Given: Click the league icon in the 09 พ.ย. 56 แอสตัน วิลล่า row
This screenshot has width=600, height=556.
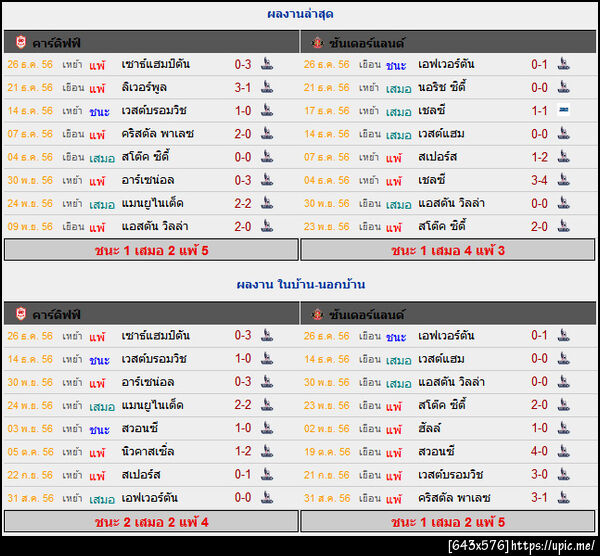Looking at the screenshot, I should click(x=267, y=226).
